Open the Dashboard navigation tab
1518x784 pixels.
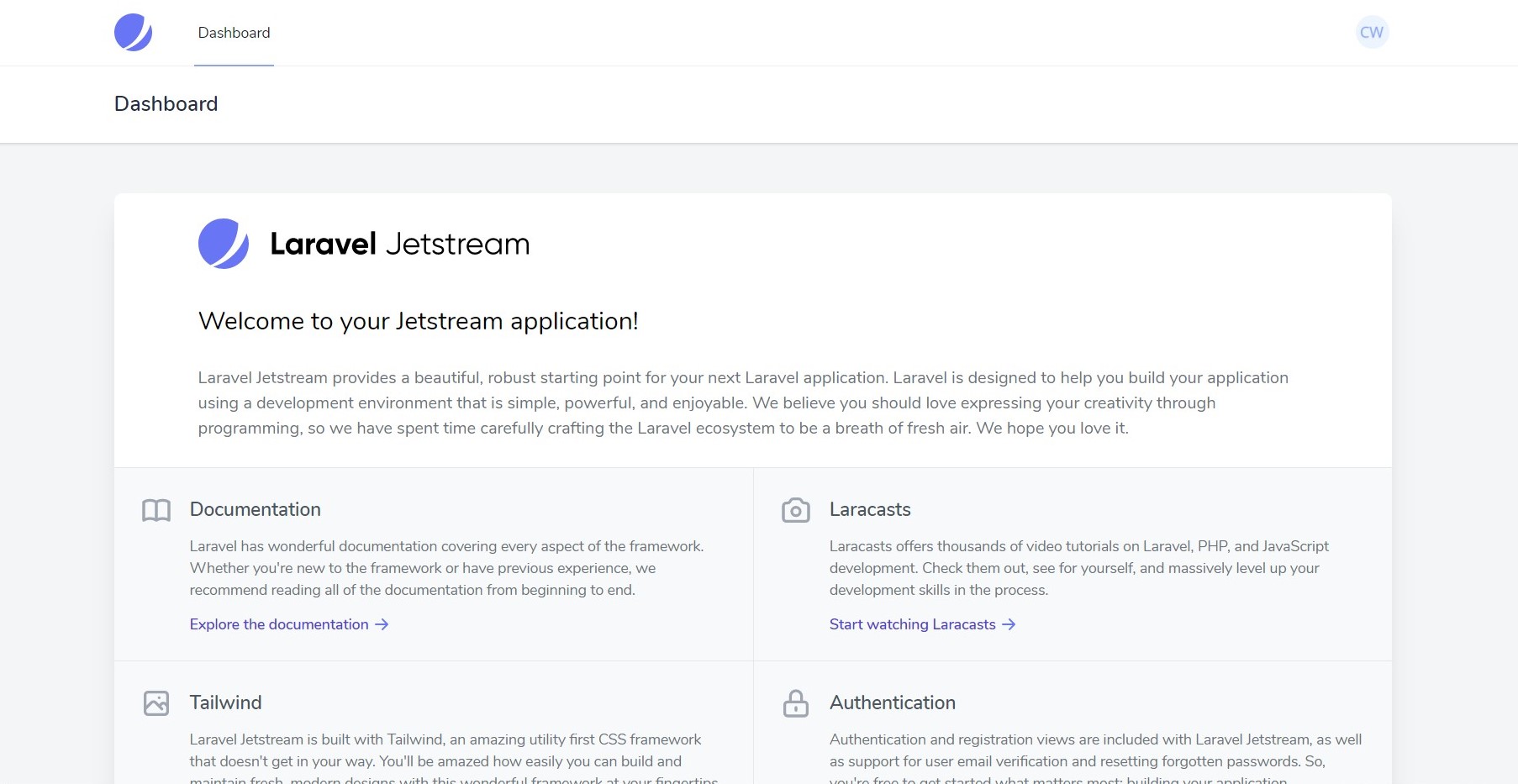click(x=234, y=33)
